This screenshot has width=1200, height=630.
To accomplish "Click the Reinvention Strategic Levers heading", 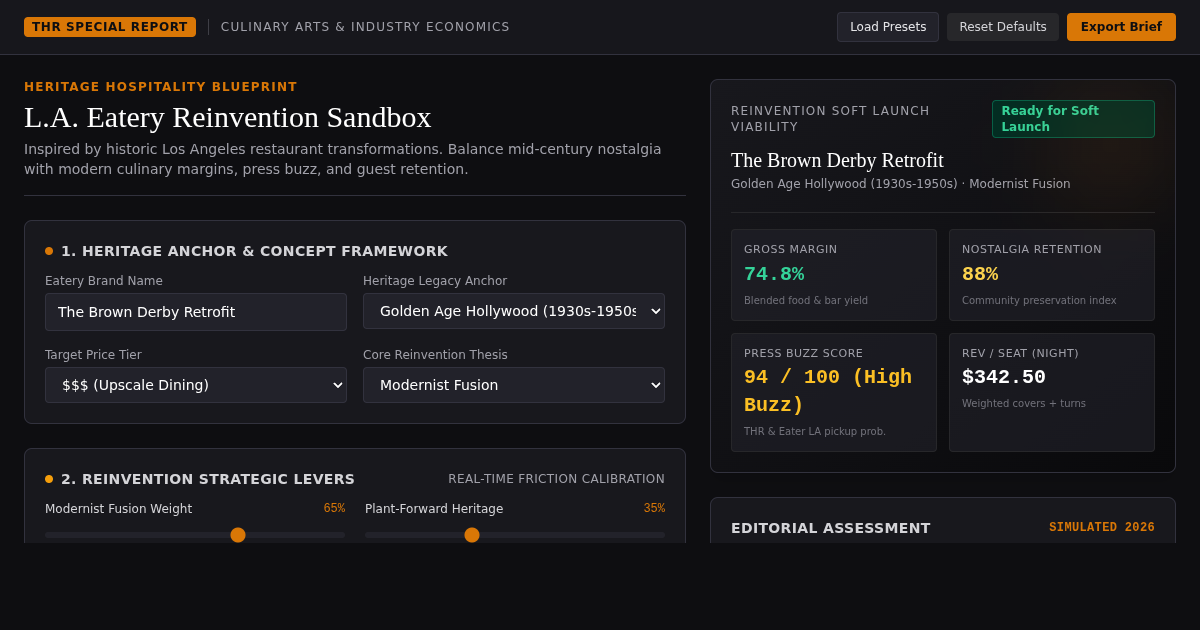I will [208, 479].
